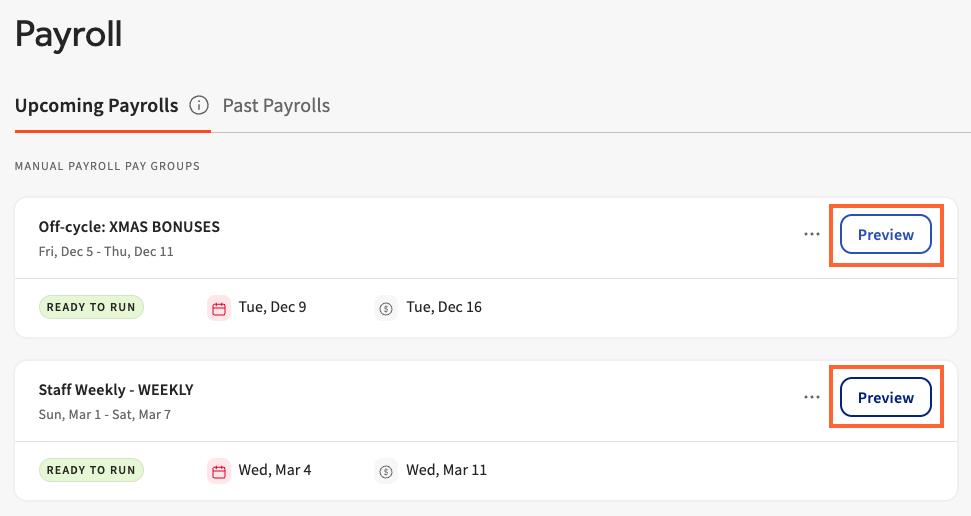Click calendar icon next to Tue, Dec 9
Image resolution: width=971 pixels, height=516 pixels.
click(219, 307)
